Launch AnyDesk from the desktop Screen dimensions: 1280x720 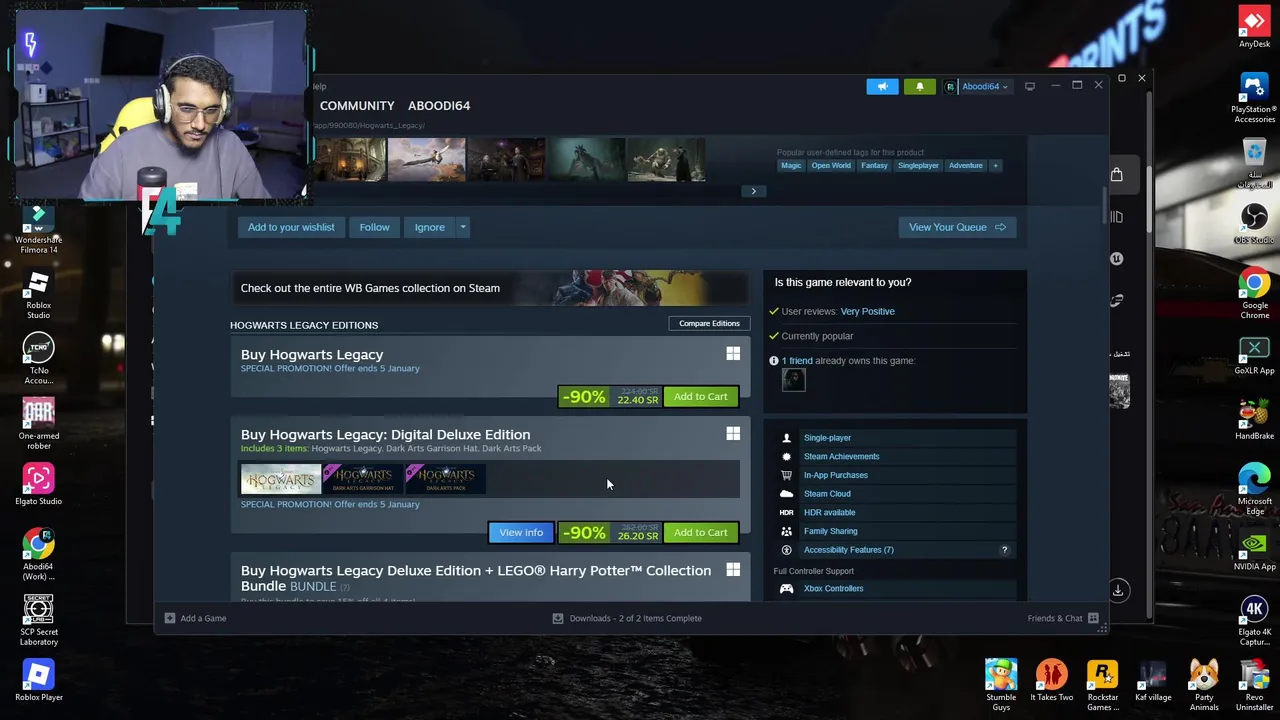coord(1254,26)
